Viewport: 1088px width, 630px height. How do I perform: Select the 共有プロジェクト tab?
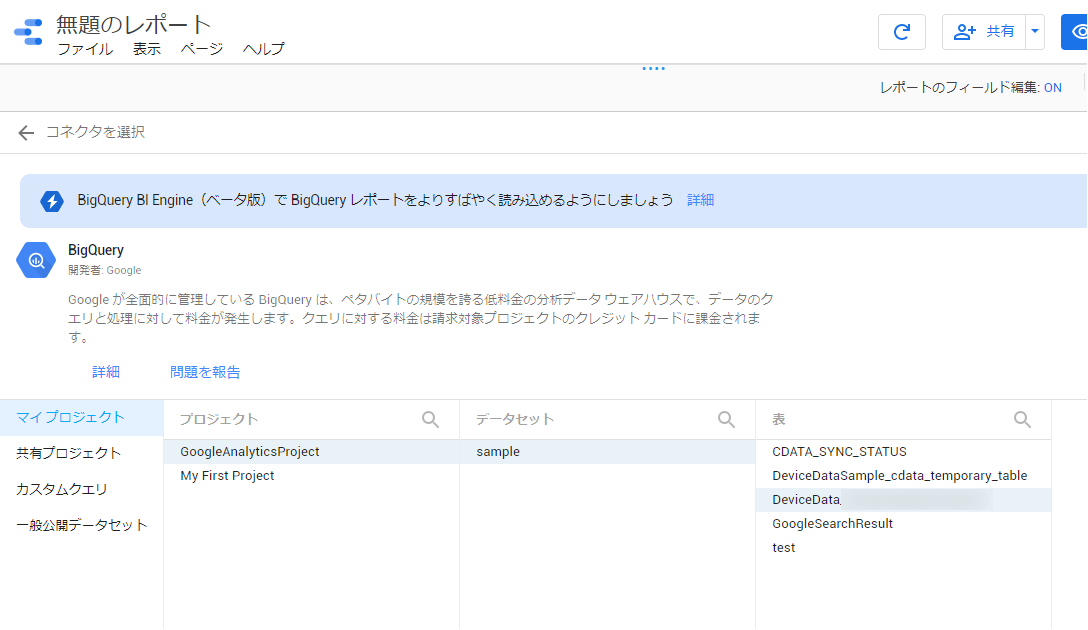(x=81, y=454)
